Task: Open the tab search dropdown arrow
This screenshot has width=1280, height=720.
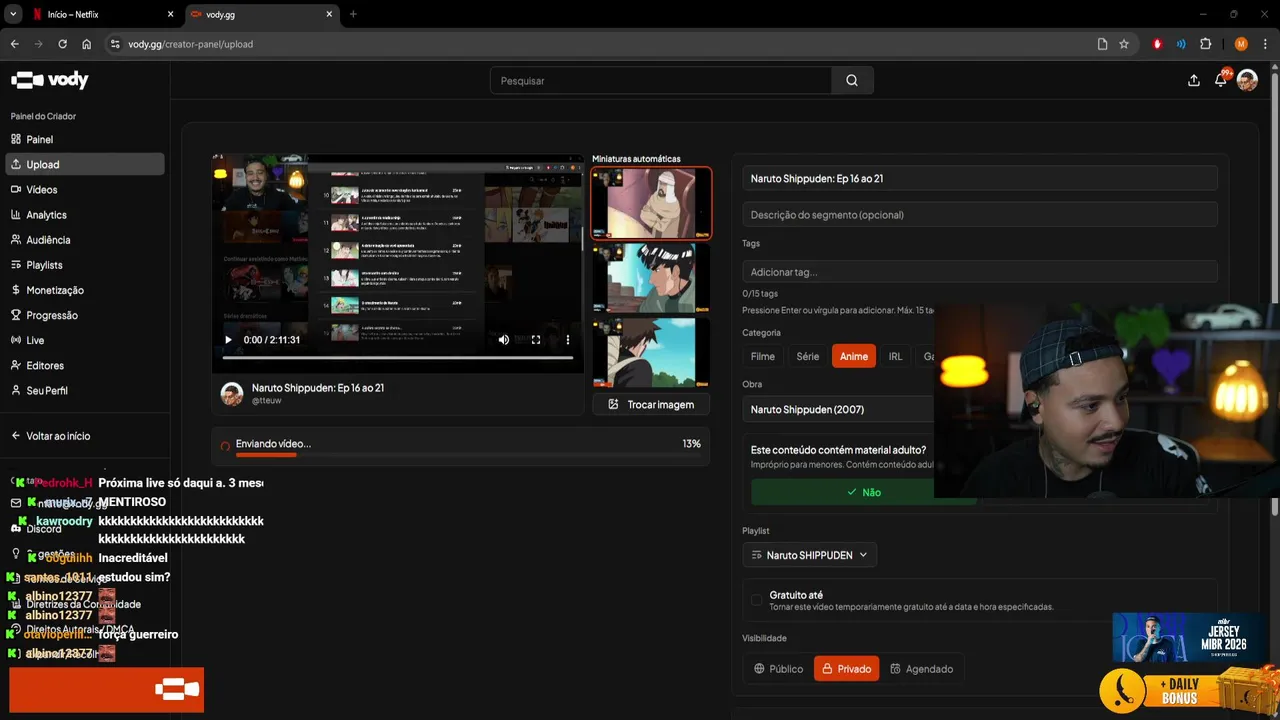Action: point(13,14)
